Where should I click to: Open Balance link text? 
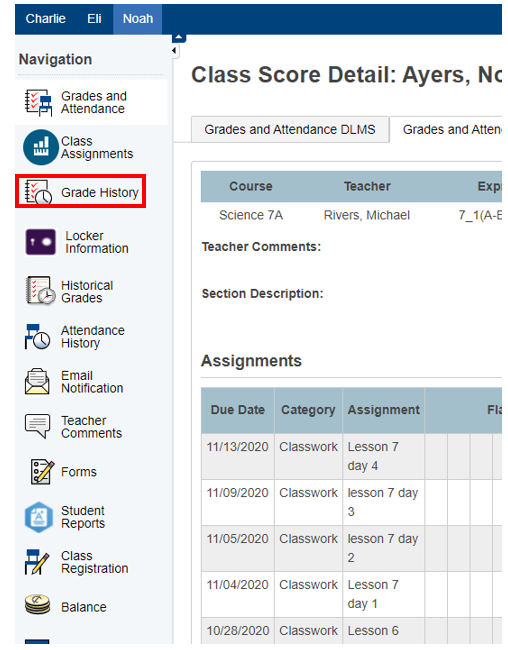pyautogui.click(x=84, y=607)
